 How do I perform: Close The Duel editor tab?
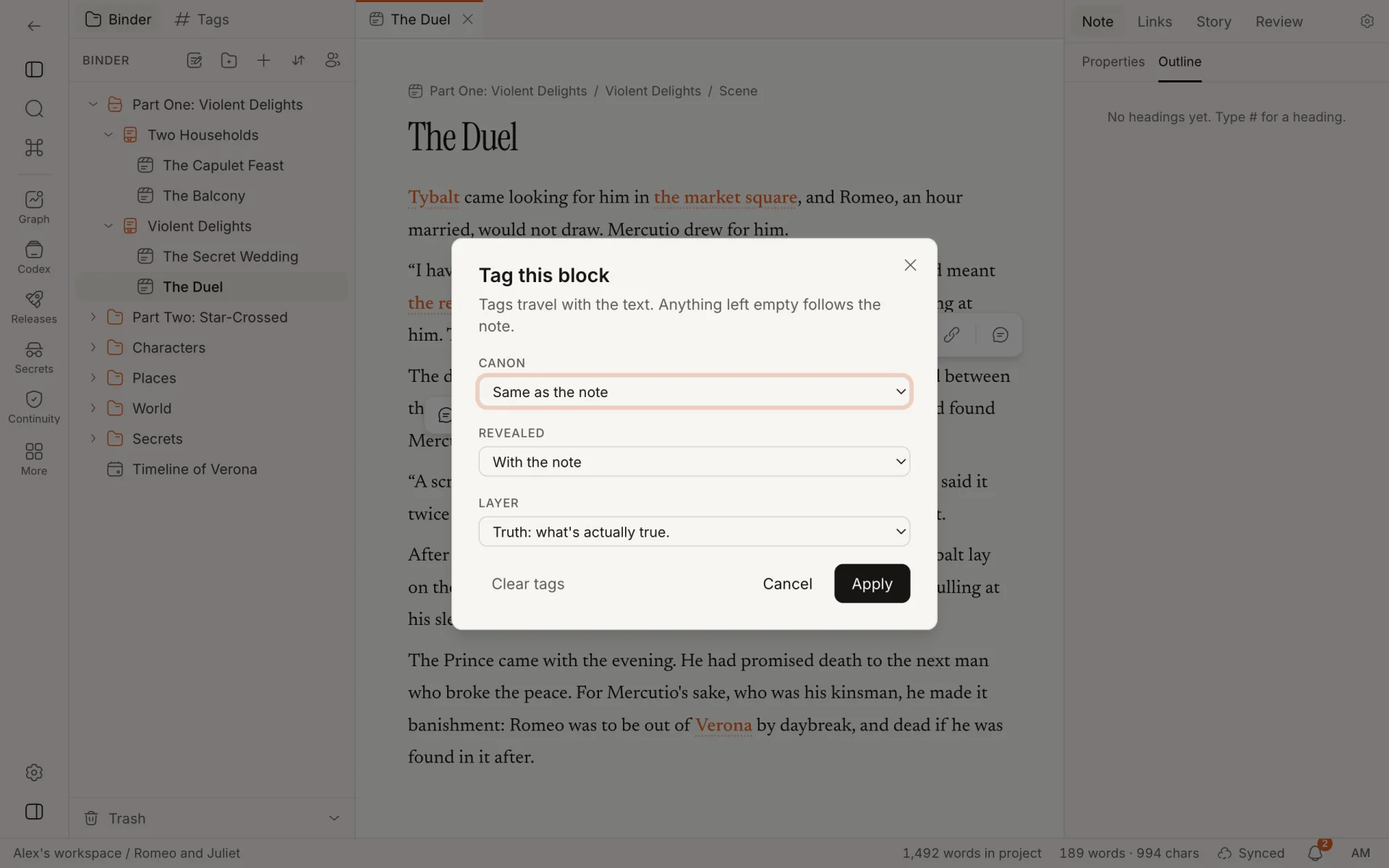point(468,20)
